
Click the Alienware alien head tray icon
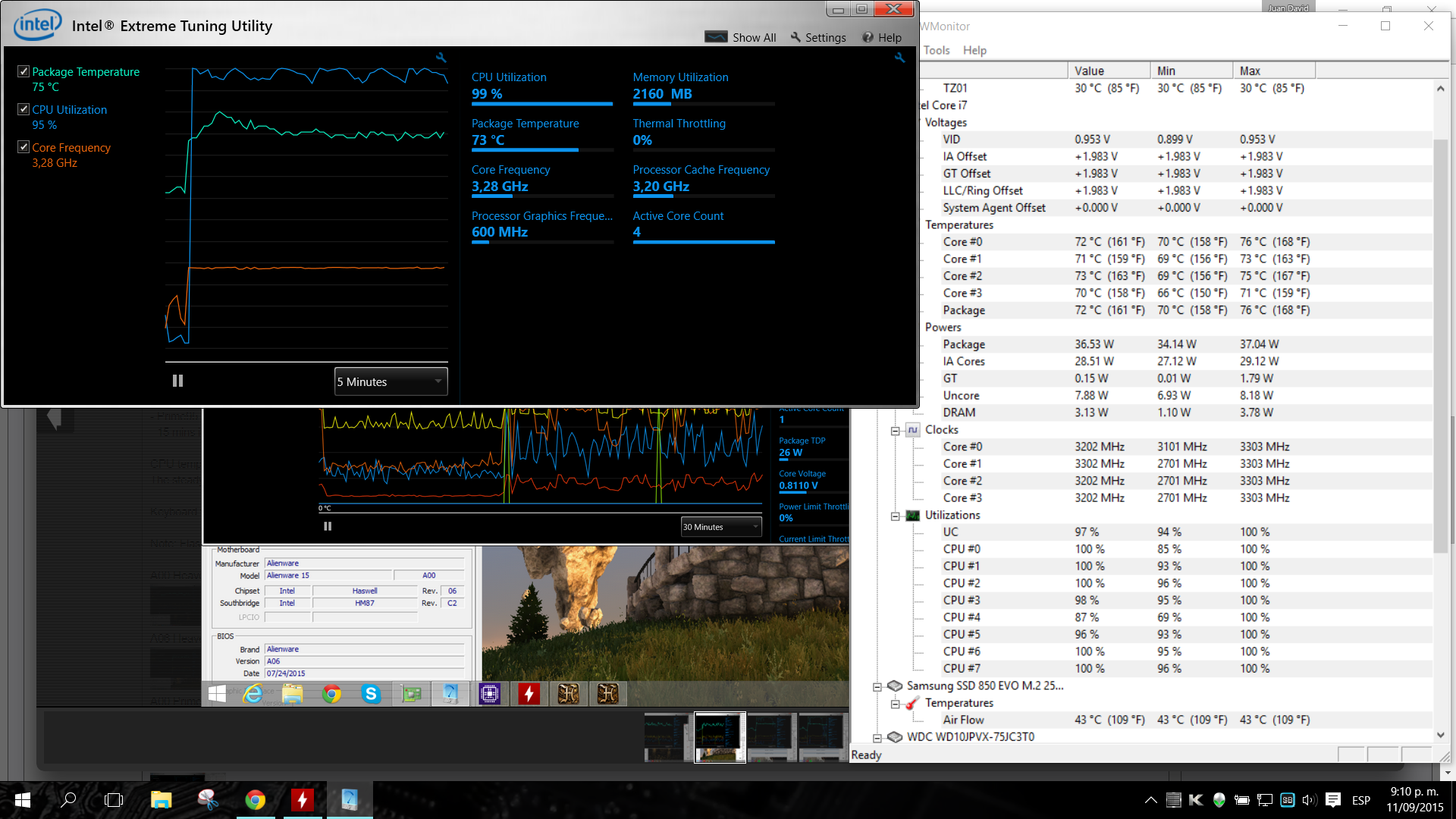click(1219, 800)
